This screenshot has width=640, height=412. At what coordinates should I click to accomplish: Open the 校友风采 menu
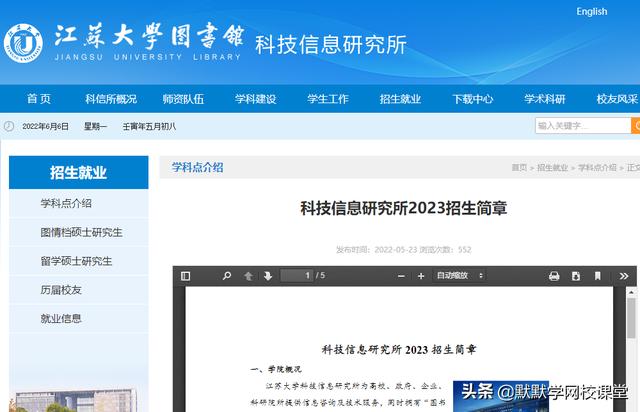(617, 99)
